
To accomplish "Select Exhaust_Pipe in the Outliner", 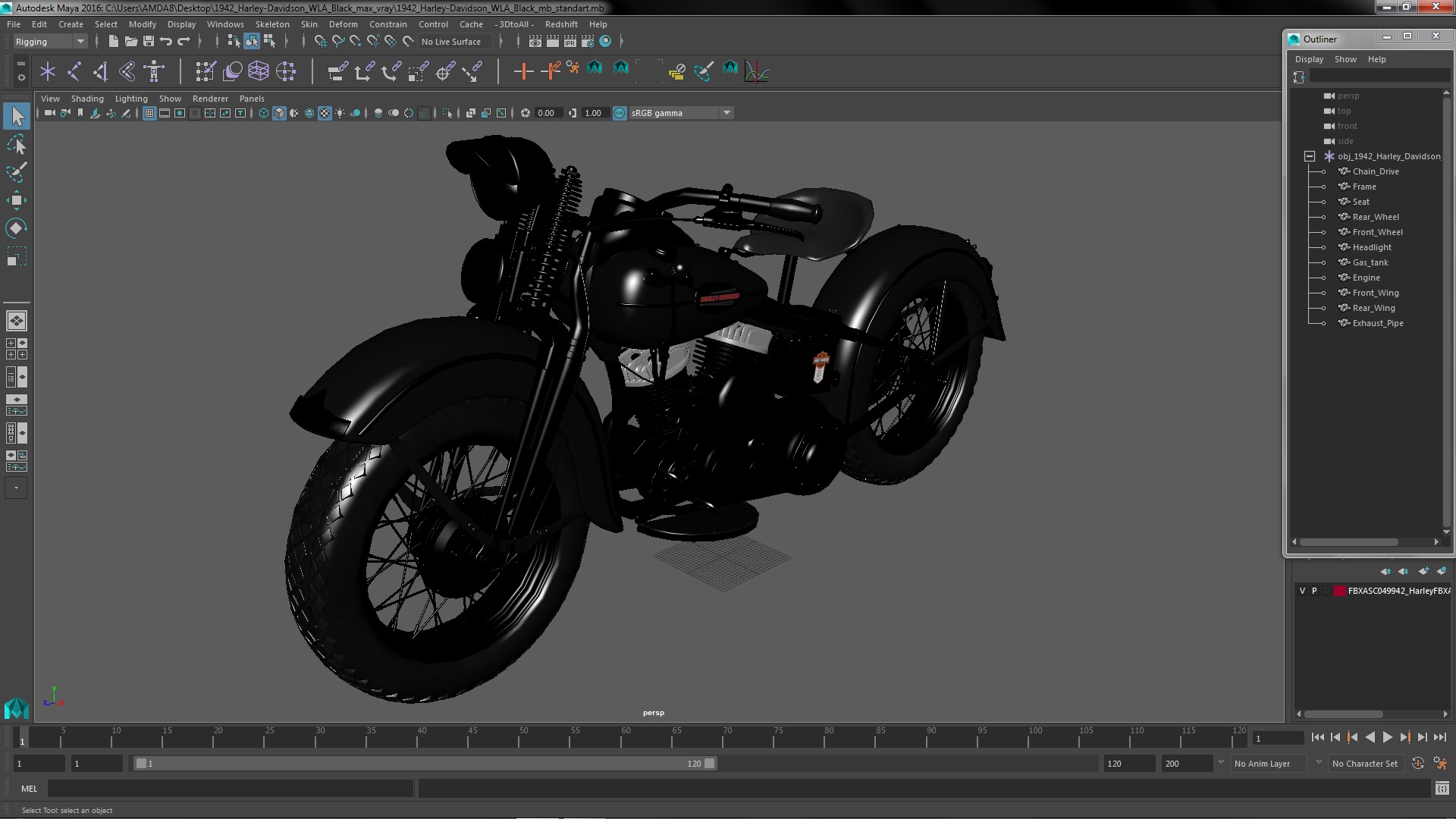I will click(1377, 323).
